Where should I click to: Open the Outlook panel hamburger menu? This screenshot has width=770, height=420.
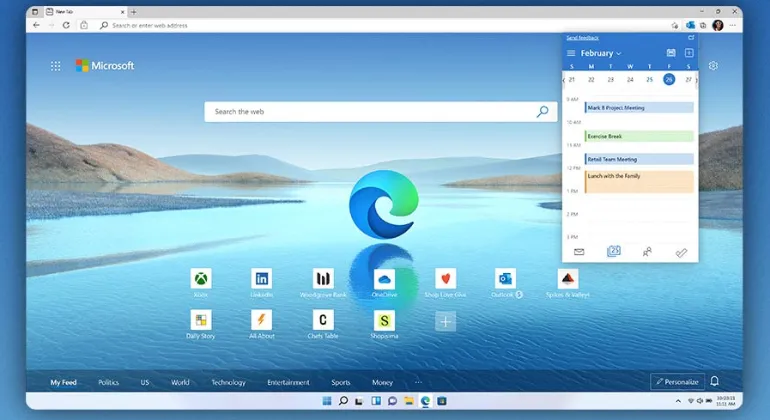[x=571, y=53]
